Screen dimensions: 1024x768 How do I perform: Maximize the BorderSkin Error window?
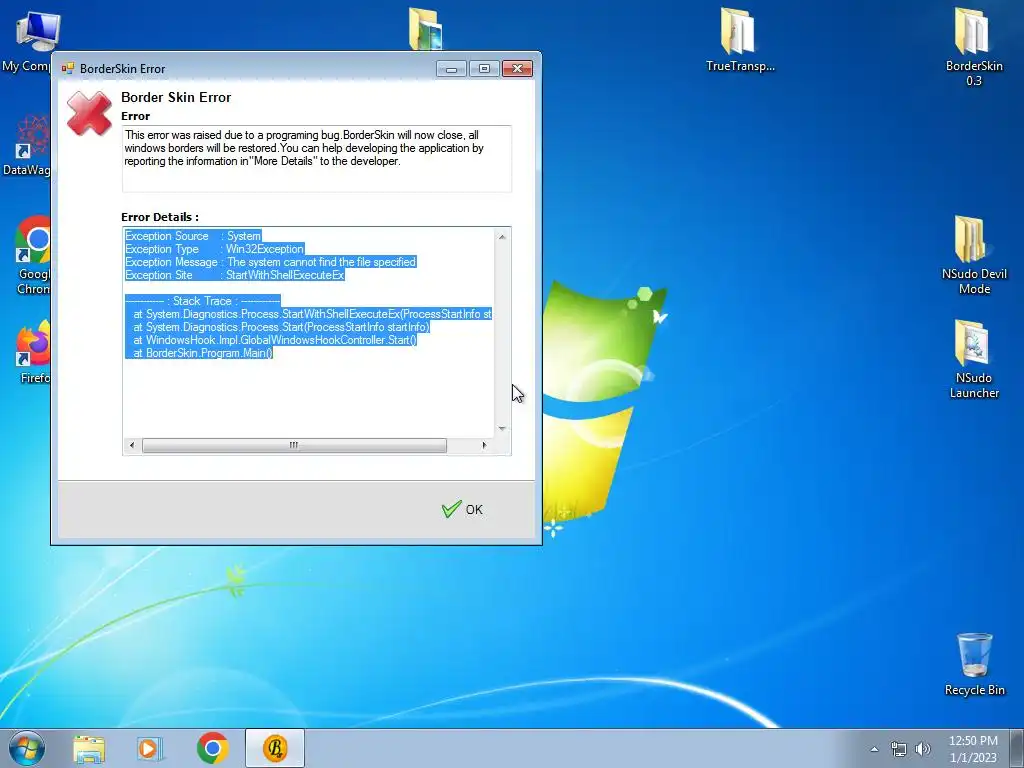point(484,69)
